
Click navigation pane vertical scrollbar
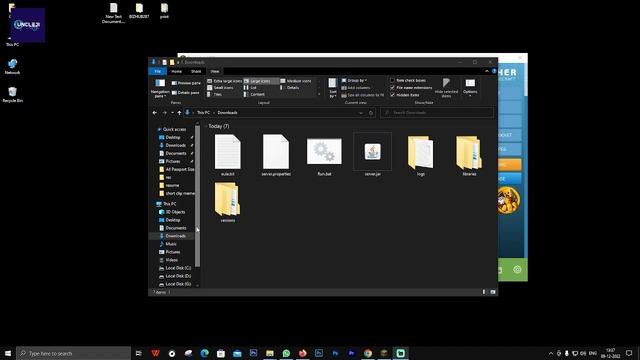click(198, 196)
